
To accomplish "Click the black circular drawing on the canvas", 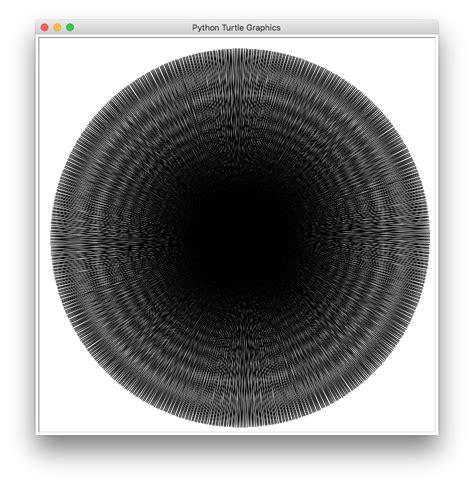I will click(240, 238).
